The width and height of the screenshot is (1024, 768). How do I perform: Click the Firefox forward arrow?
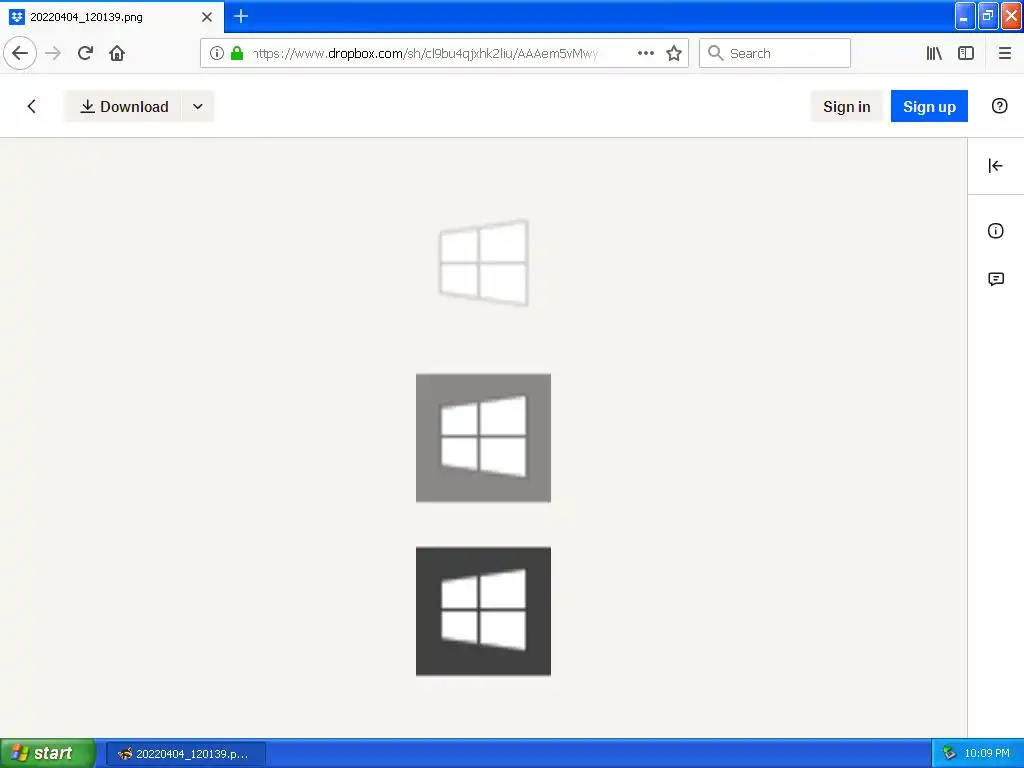pyautogui.click(x=53, y=53)
